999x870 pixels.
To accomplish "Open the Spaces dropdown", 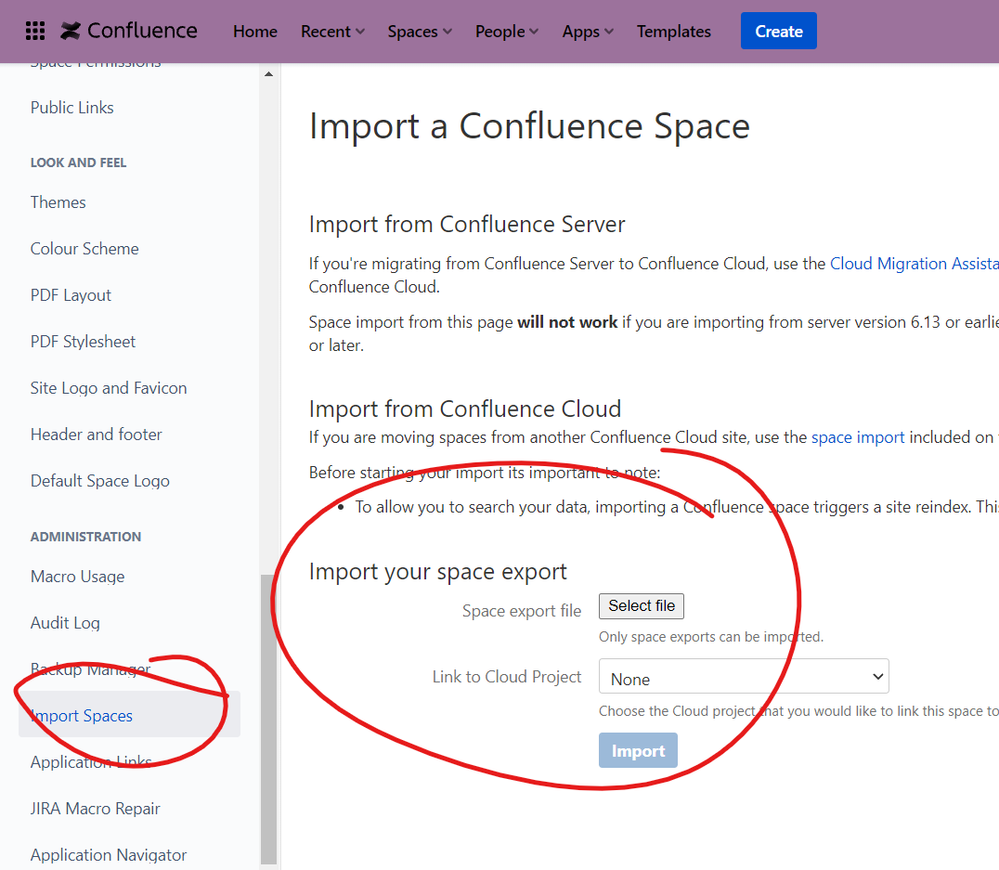I will click(x=418, y=31).
